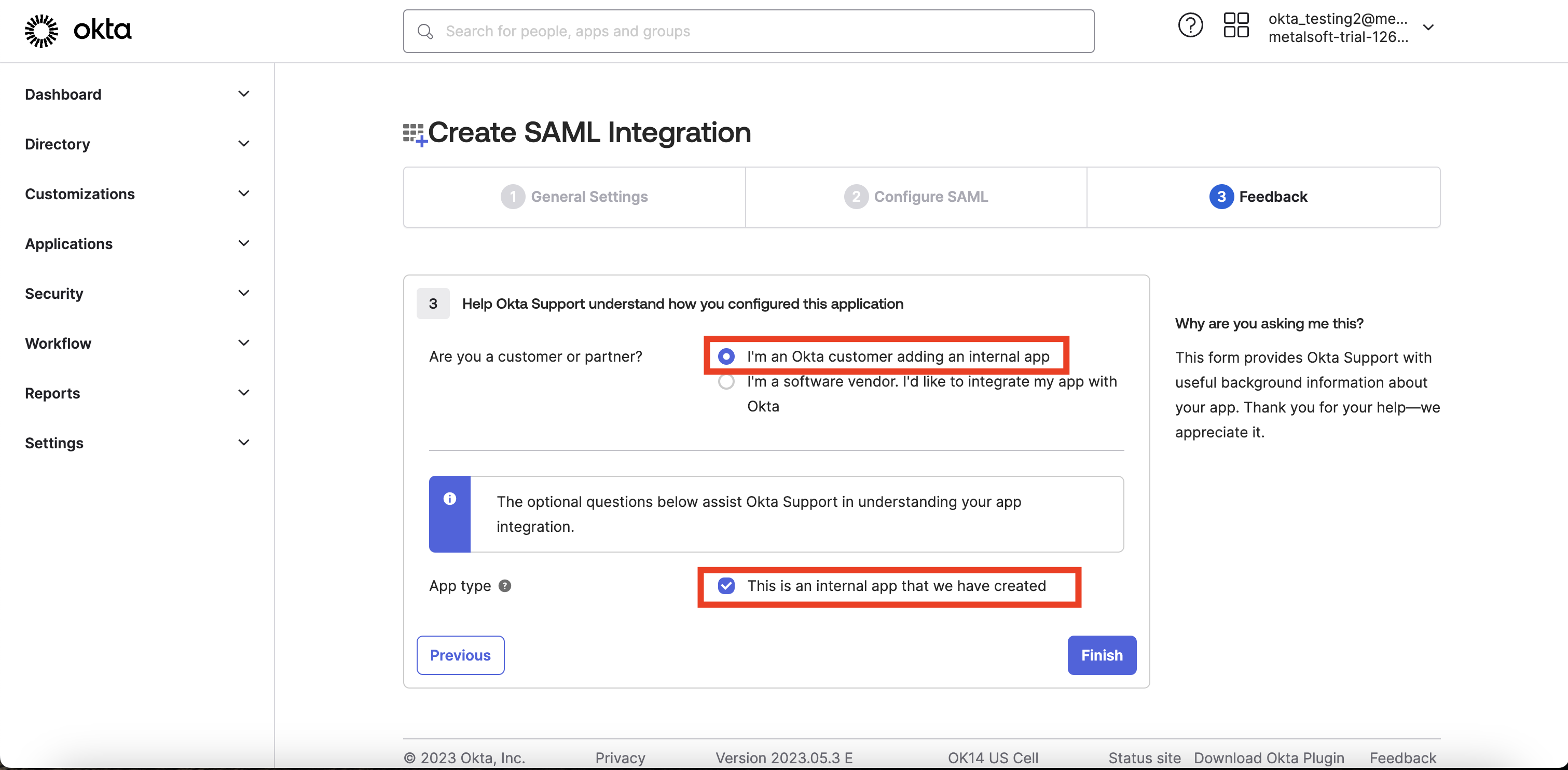Go back with the Previous button
This screenshot has width=1568, height=770.
coord(460,655)
